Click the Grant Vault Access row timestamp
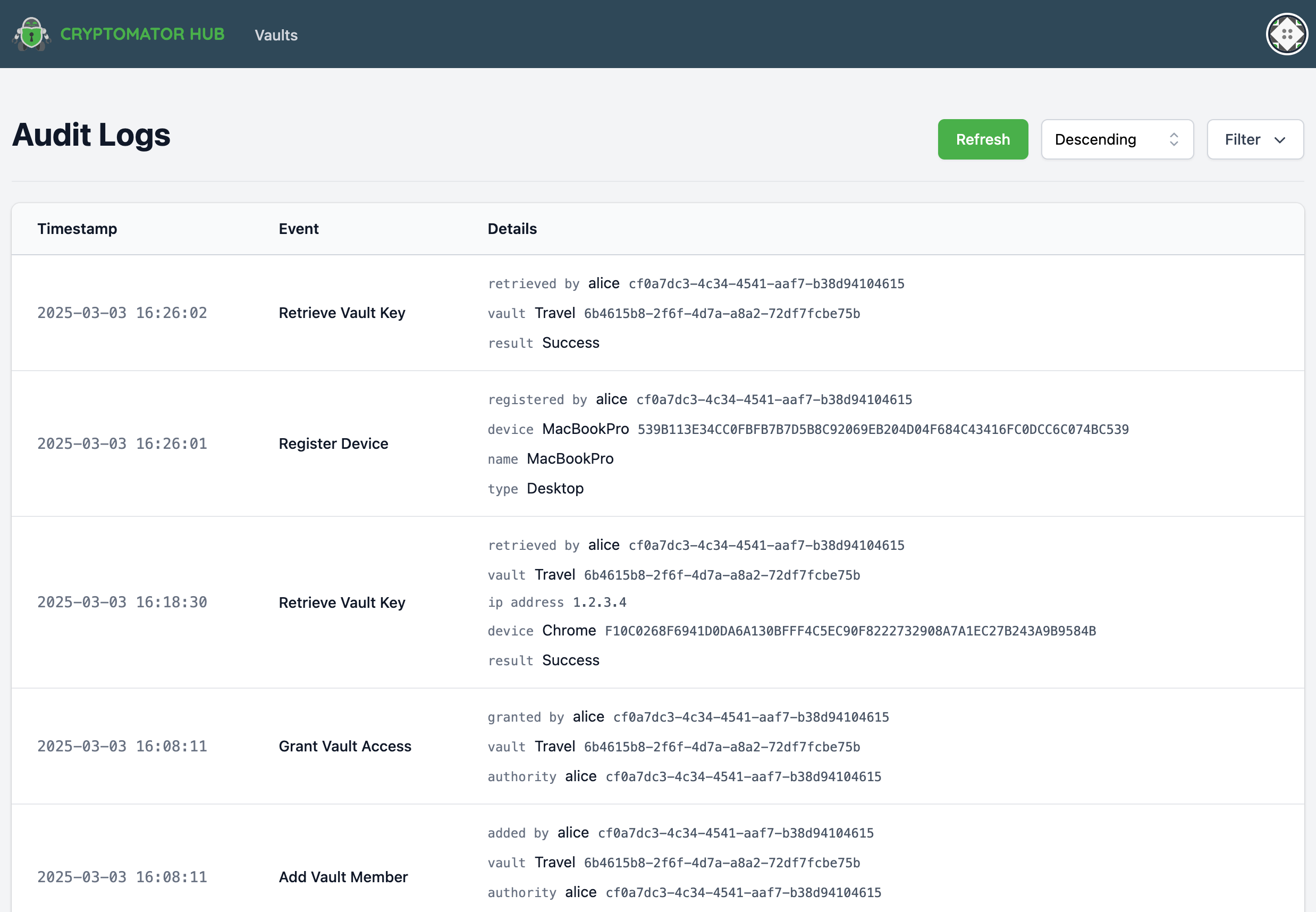This screenshot has height=912, width=1316. (x=122, y=746)
